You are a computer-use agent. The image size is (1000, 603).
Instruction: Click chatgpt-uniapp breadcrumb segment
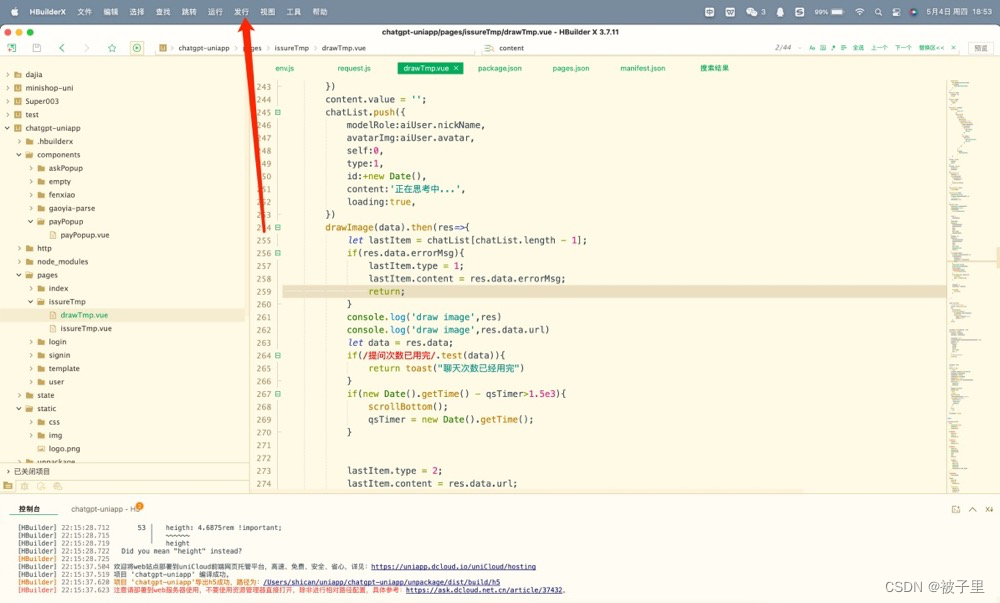[x=203, y=48]
